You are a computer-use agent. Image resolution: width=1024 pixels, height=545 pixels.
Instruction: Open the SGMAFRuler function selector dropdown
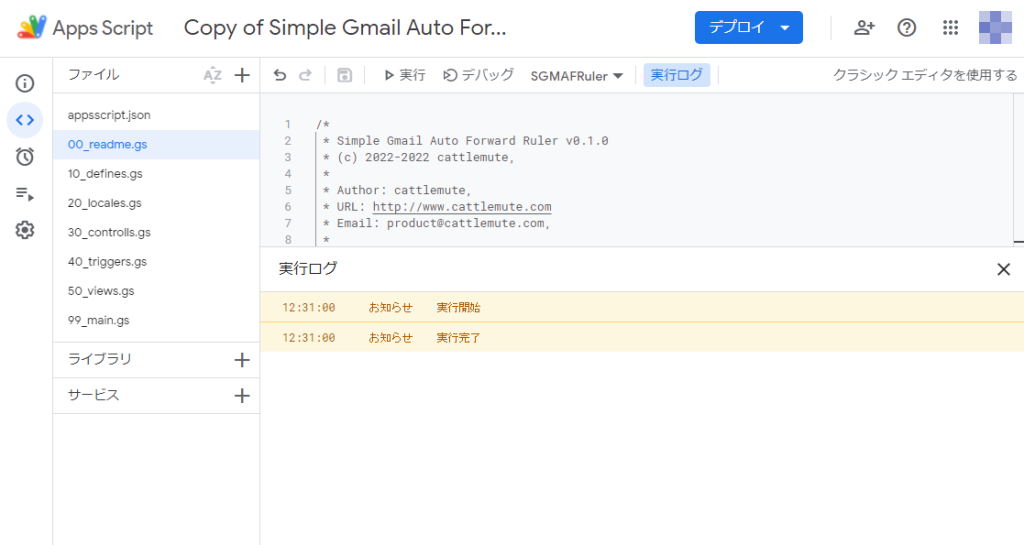click(x=577, y=76)
